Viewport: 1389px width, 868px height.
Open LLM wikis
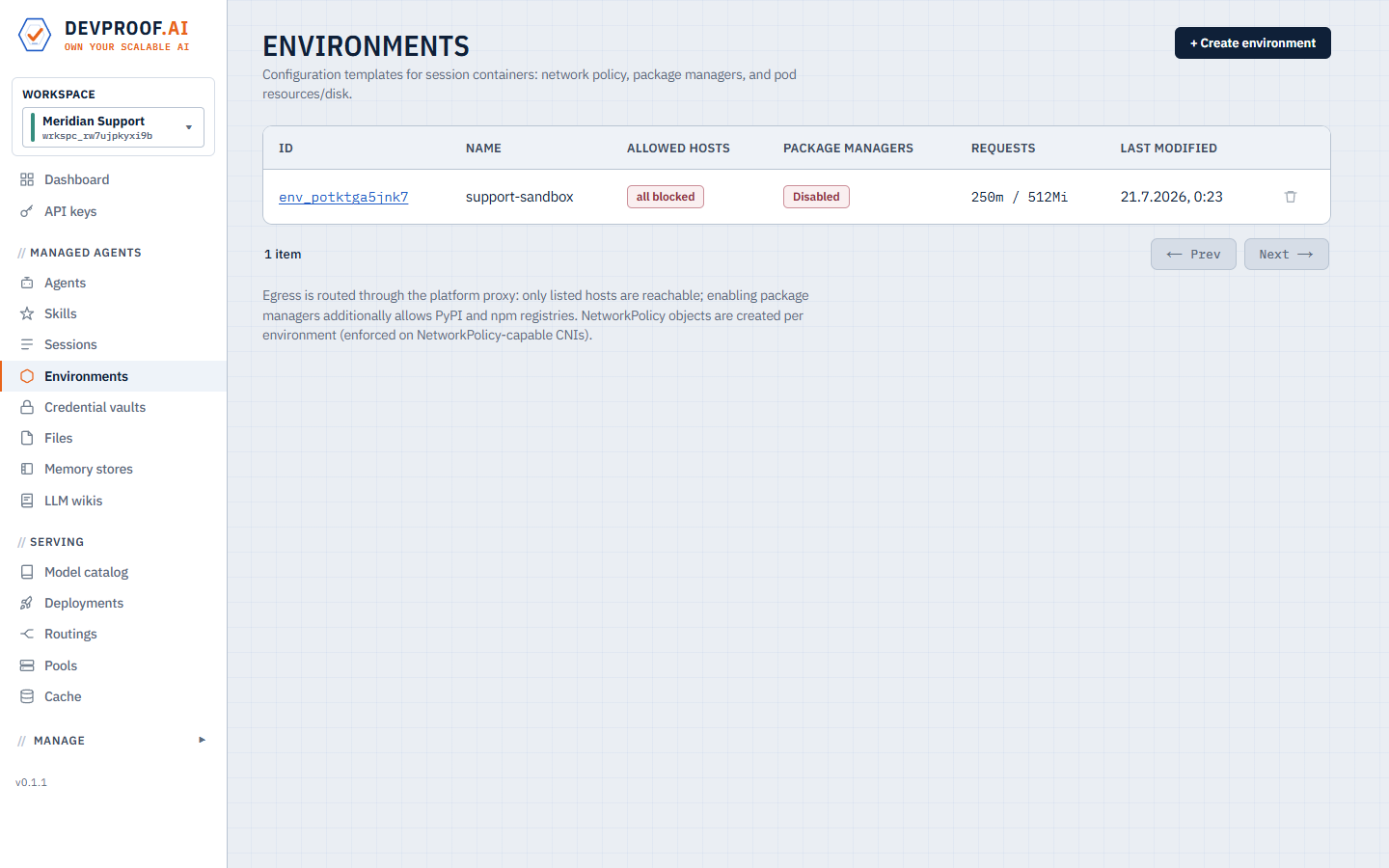pos(113,501)
